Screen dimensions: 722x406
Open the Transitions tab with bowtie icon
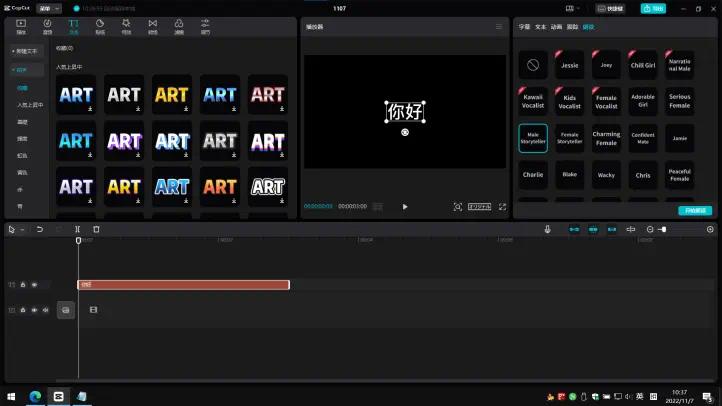(152, 25)
